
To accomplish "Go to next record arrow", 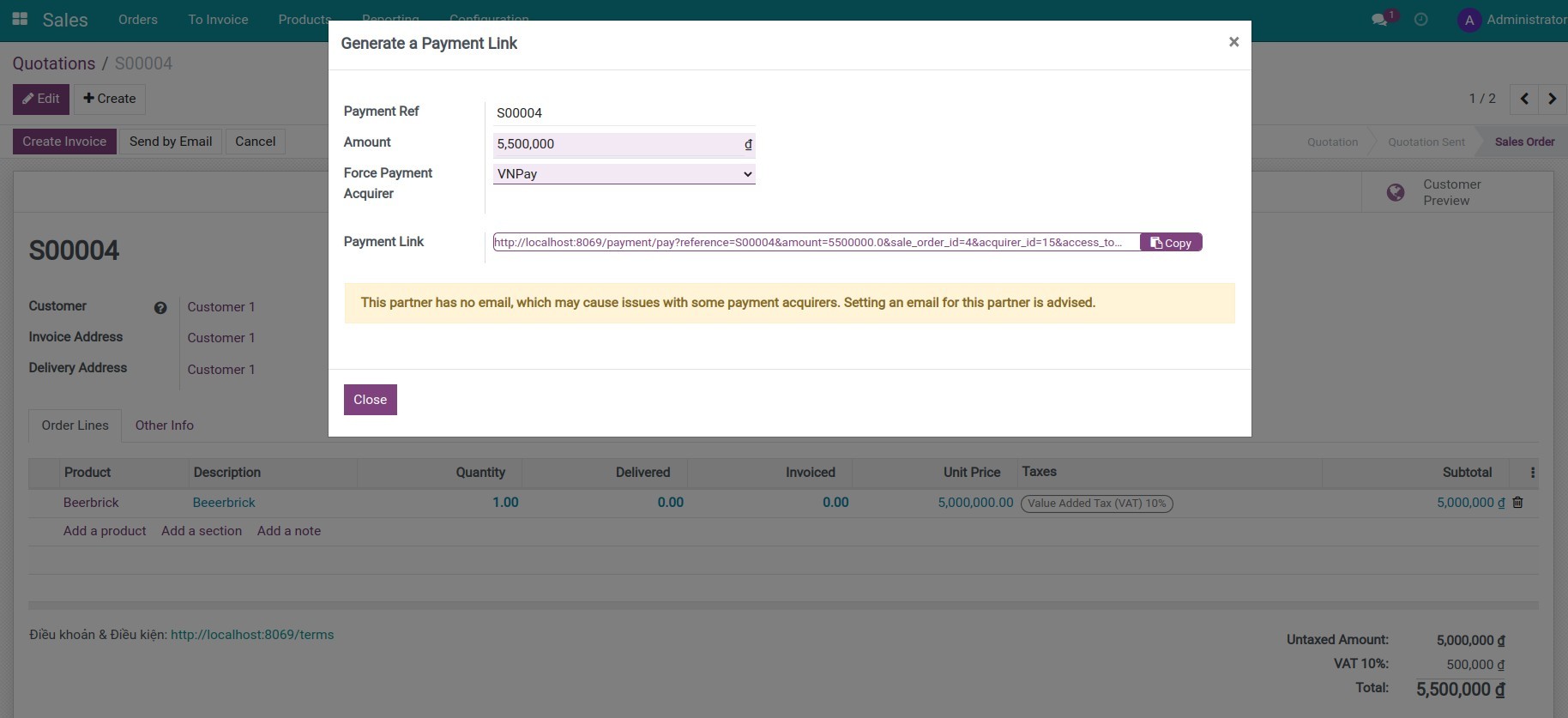I will [x=1553, y=99].
